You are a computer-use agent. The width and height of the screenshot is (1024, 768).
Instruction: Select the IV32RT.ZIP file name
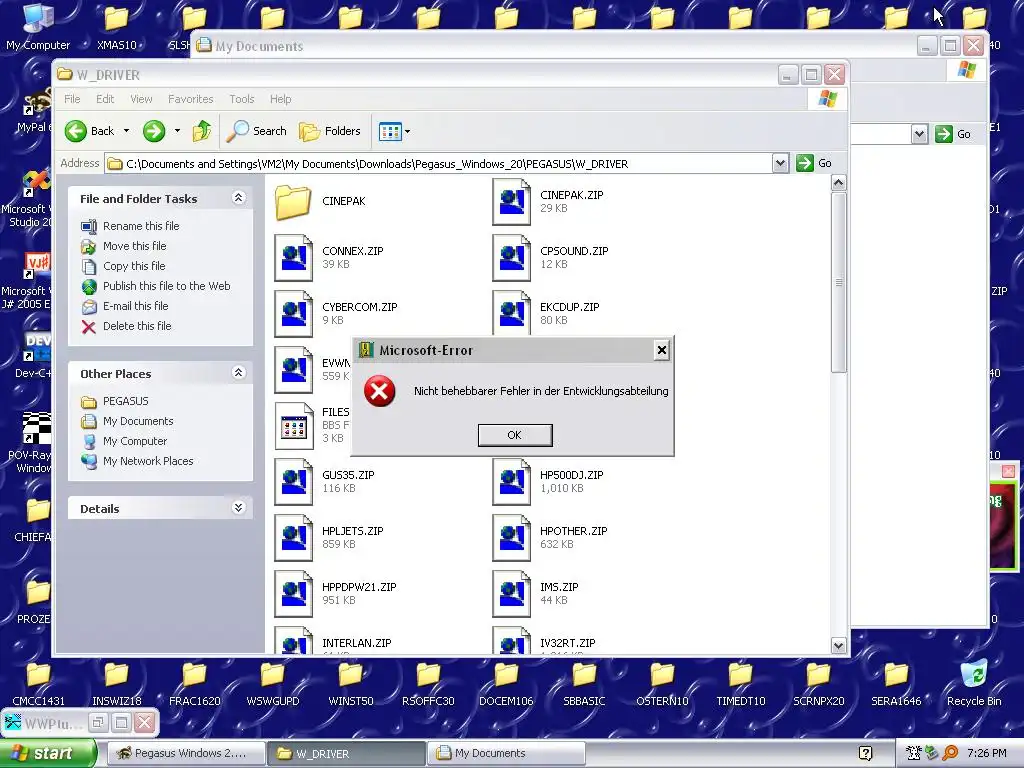coord(568,643)
